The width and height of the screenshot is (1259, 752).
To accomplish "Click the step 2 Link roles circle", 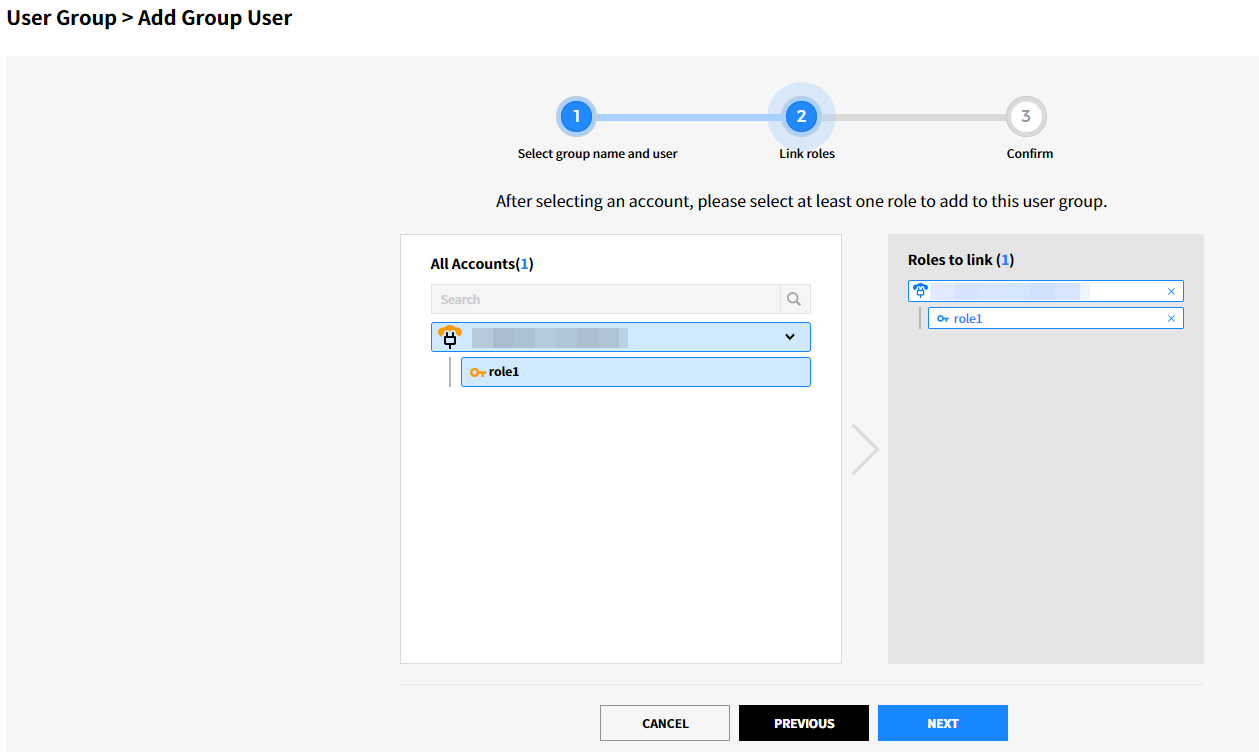I will tap(801, 117).
